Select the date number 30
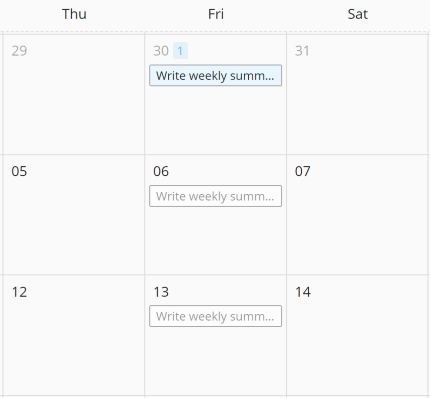Viewport: 430px width, 398px height. 161,51
